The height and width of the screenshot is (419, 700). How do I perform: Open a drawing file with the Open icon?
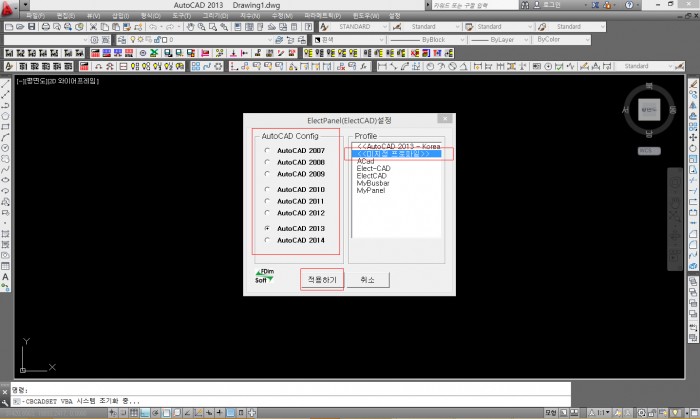point(20,27)
